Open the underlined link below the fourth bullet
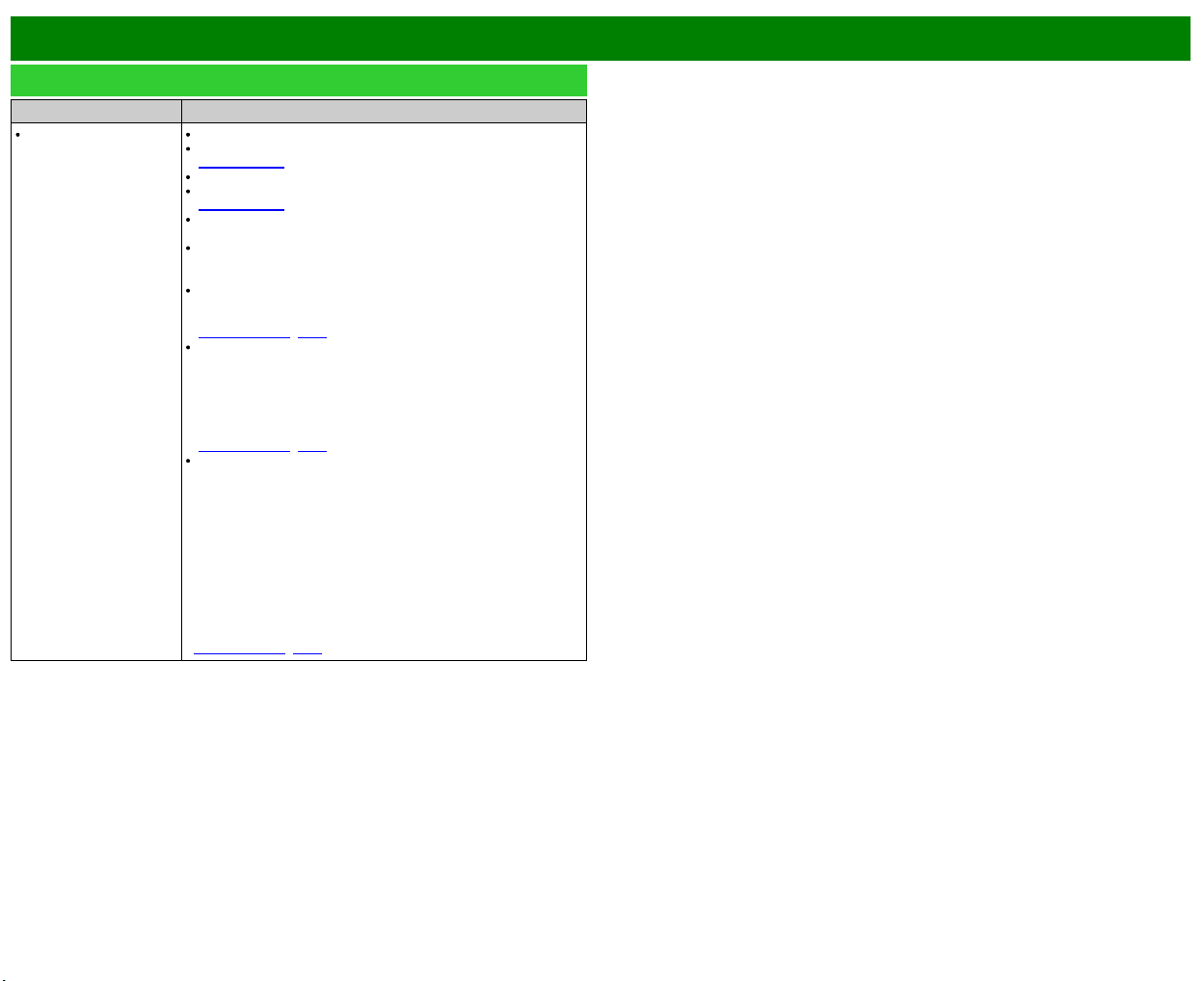Screen dimensions: 1204x981 point(241,205)
